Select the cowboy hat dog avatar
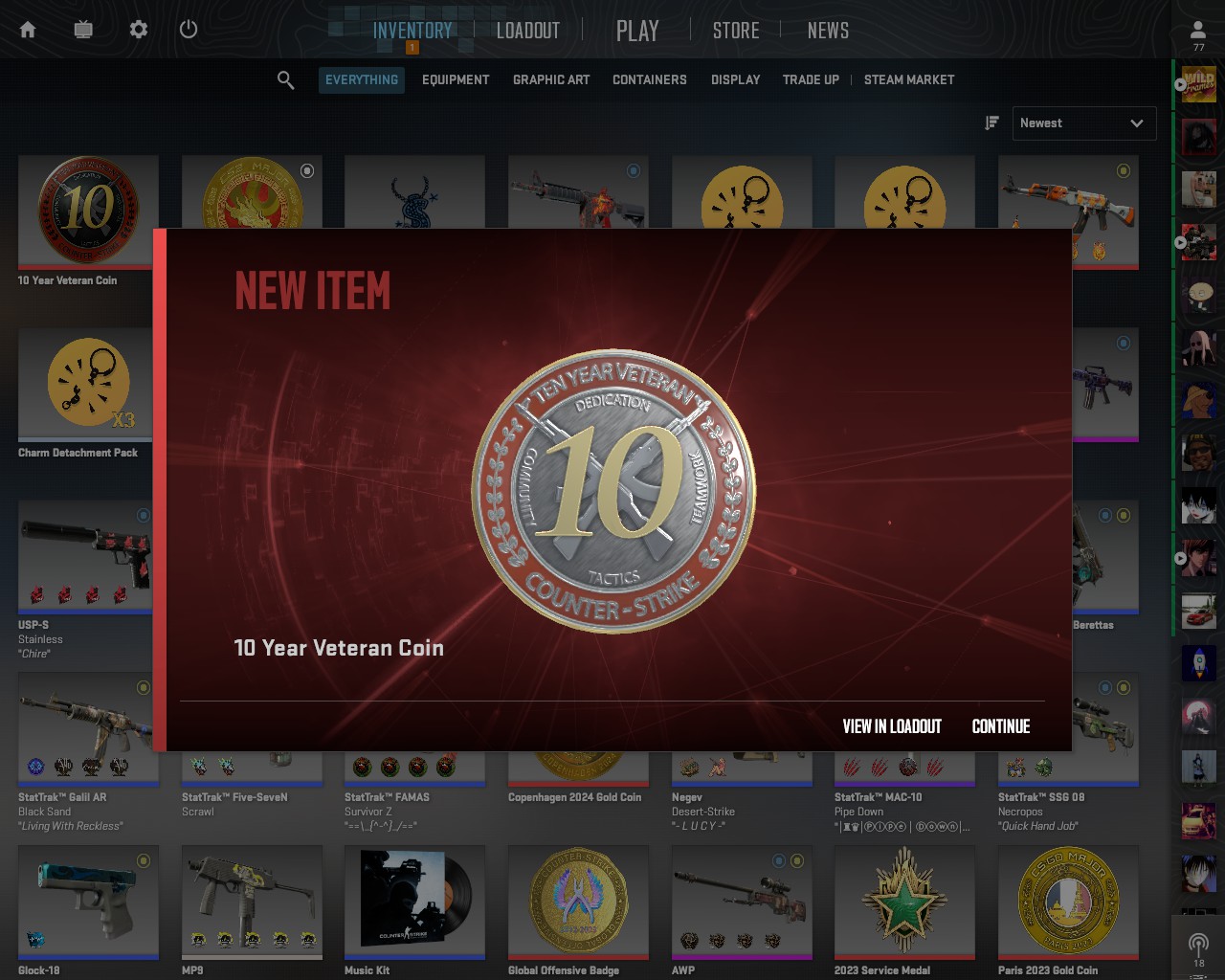 coord(1198,400)
